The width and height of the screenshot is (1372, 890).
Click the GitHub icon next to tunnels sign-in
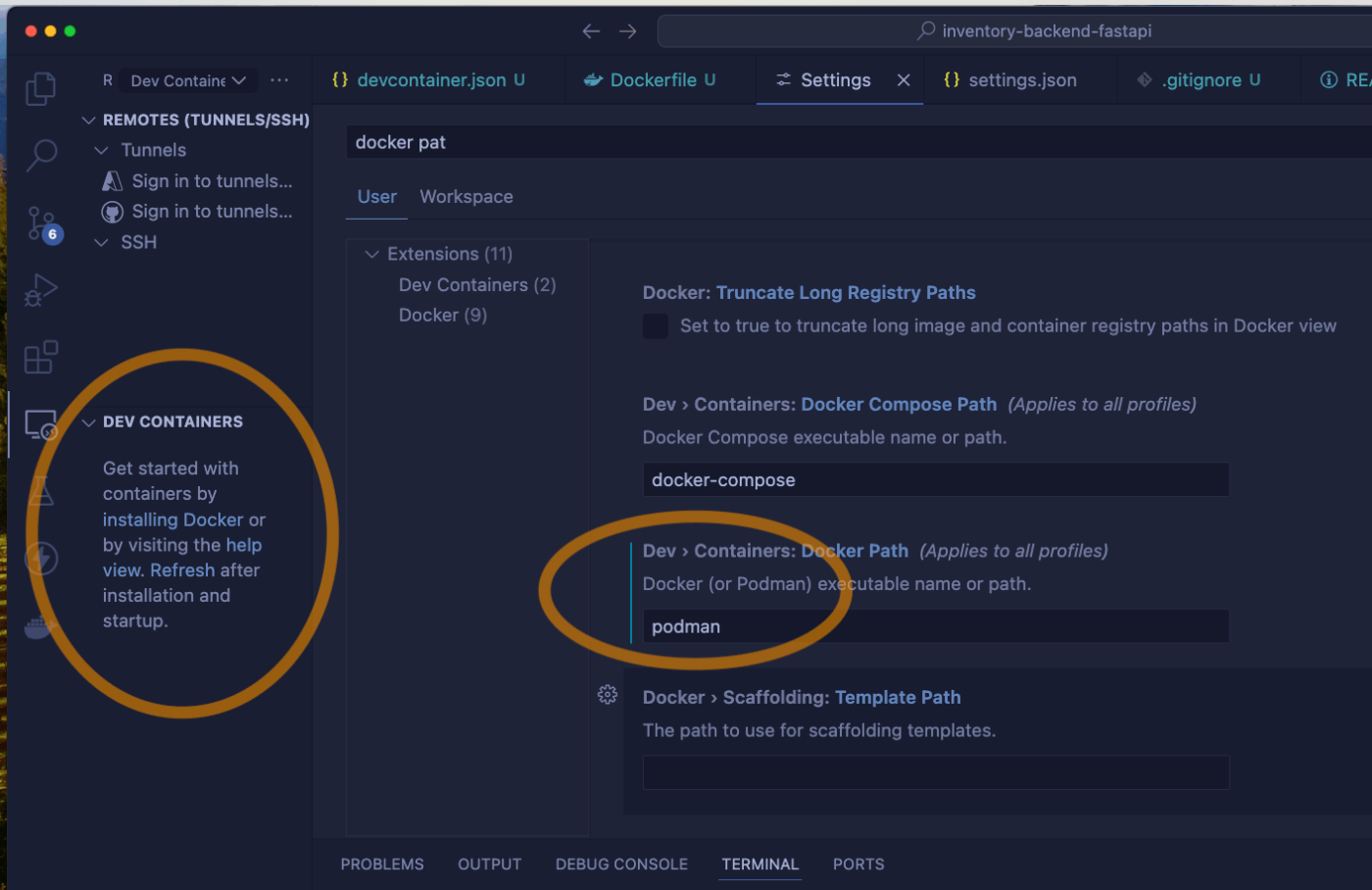(113, 212)
